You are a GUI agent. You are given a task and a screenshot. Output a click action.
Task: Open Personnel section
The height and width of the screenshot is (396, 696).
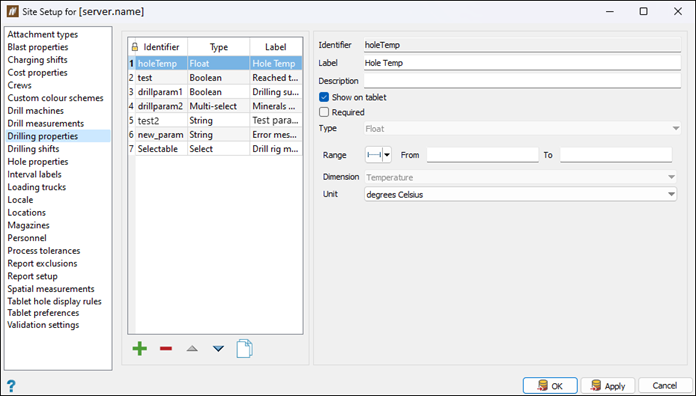click(27, 238)
